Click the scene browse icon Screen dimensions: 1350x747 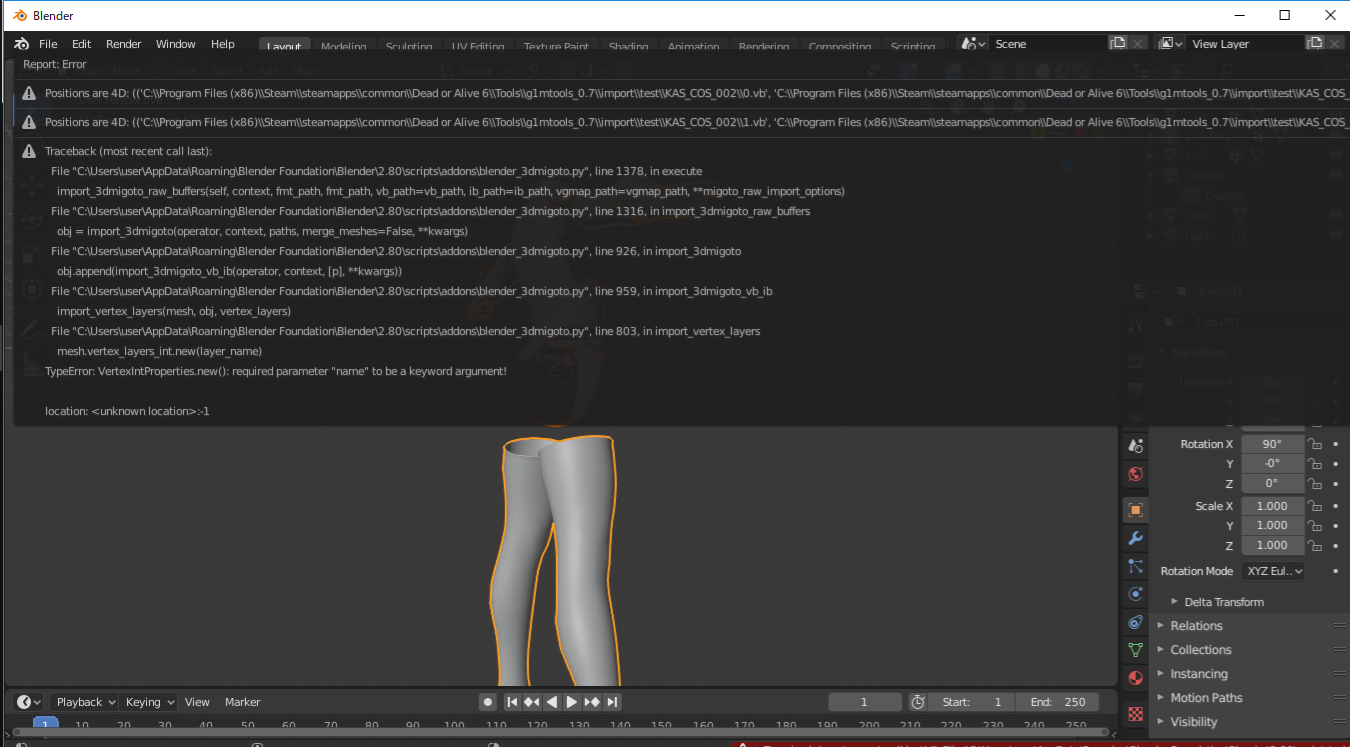point(973,44)
